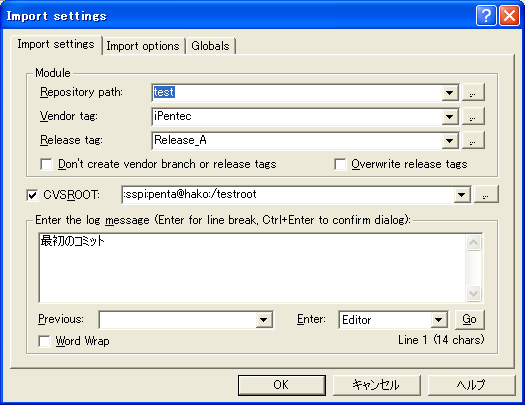Open the Release tag dropdown arrow
This screenshot has height=405, width=525.
tap(450, 141)
